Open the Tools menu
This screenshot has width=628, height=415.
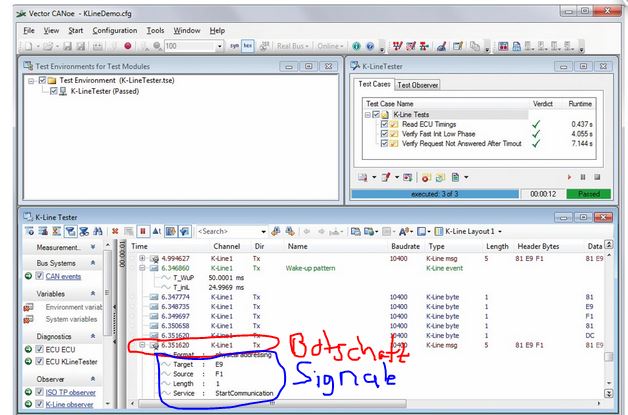pyautogui.click(x=155, y=30)
